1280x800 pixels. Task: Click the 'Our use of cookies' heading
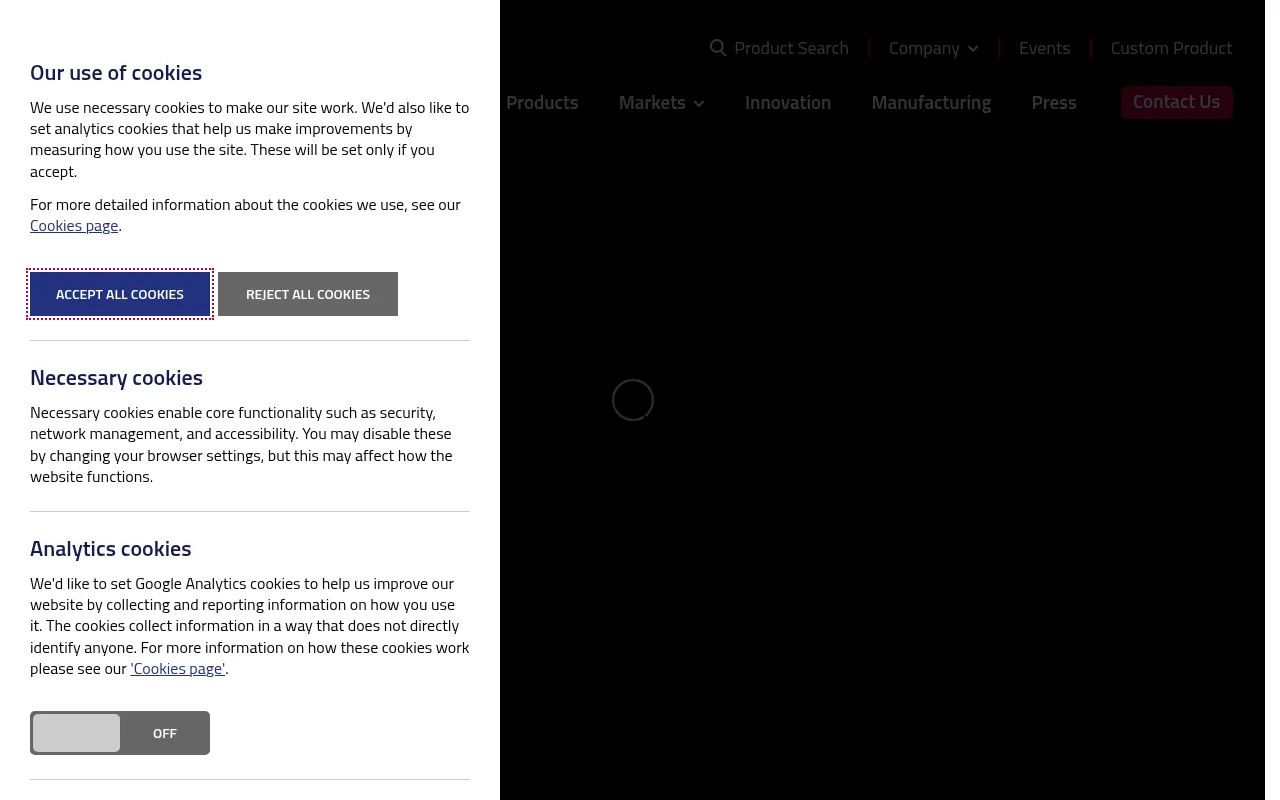coord(116,72)
